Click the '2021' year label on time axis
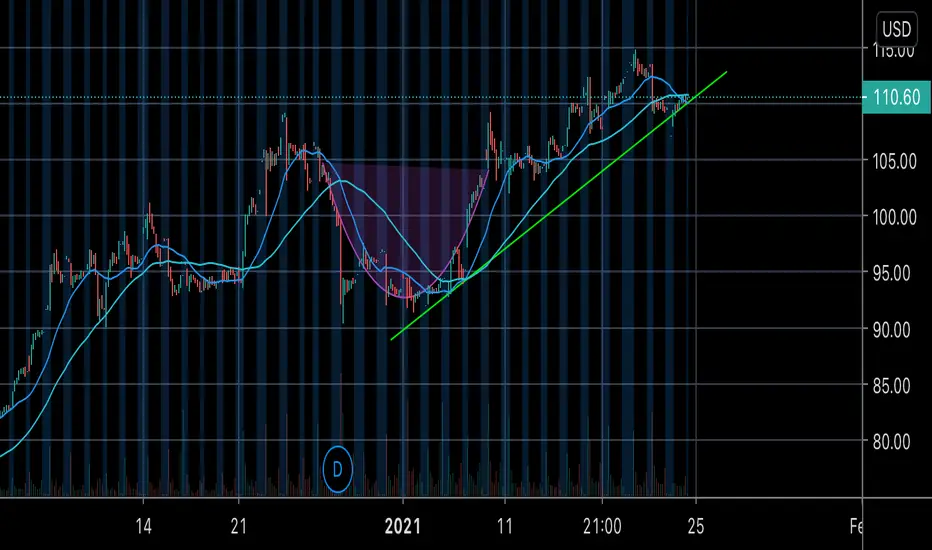Screen dimensions: 932x550 tap(402, 526)
